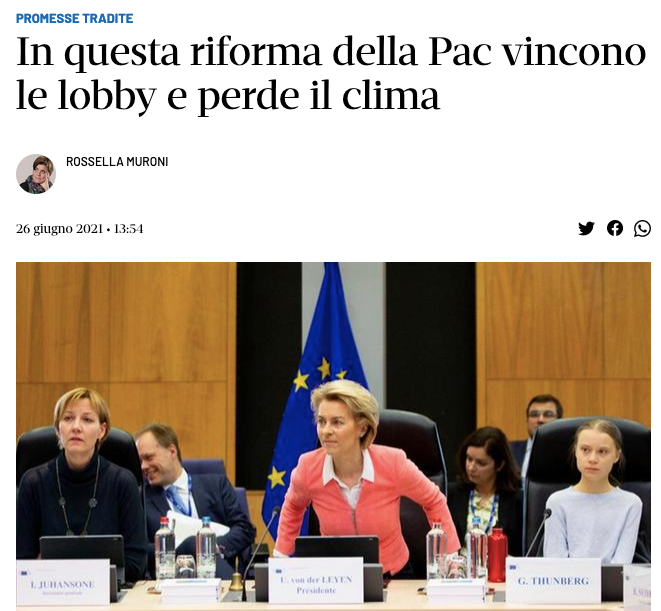661x611 pixels.
Task: Click the I. JUHANSONE nameplate
Action: point(63,582)
